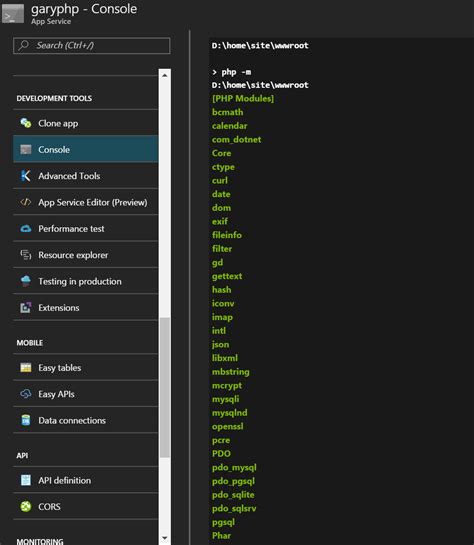Open Easy APIs
The image size is (474, 545).
tap(85, 394)
